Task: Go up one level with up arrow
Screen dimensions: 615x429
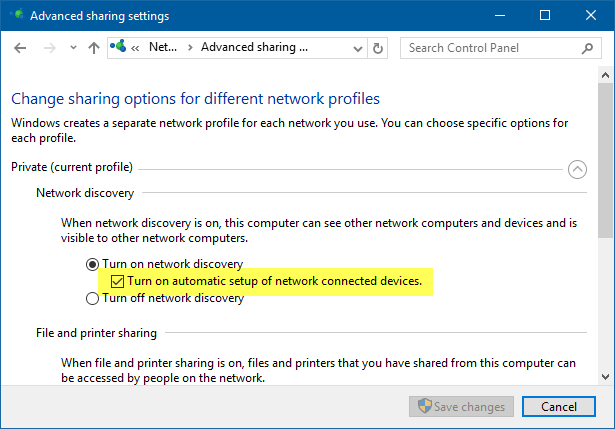Action: tap(94, 48)
